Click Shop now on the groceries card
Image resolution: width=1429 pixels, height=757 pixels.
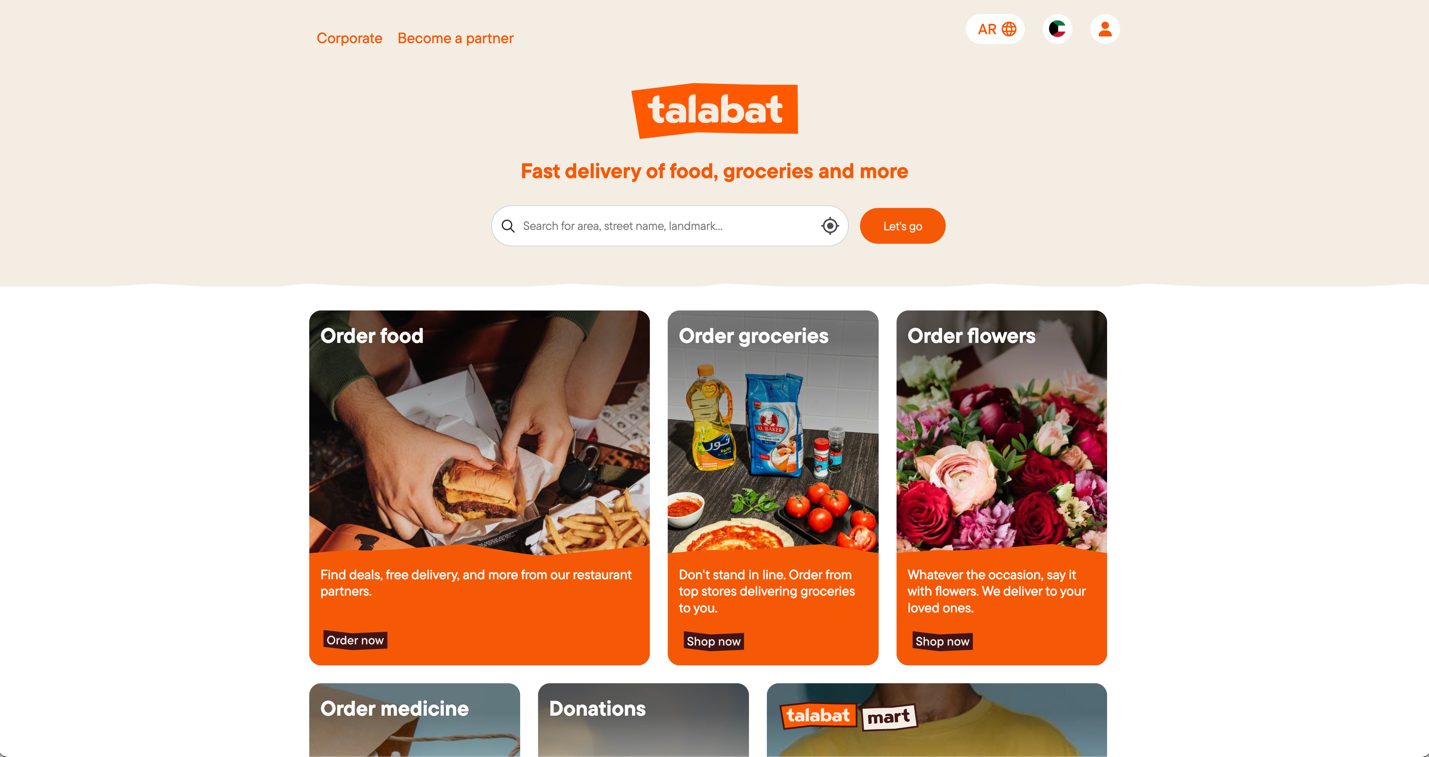pos(714,641)
